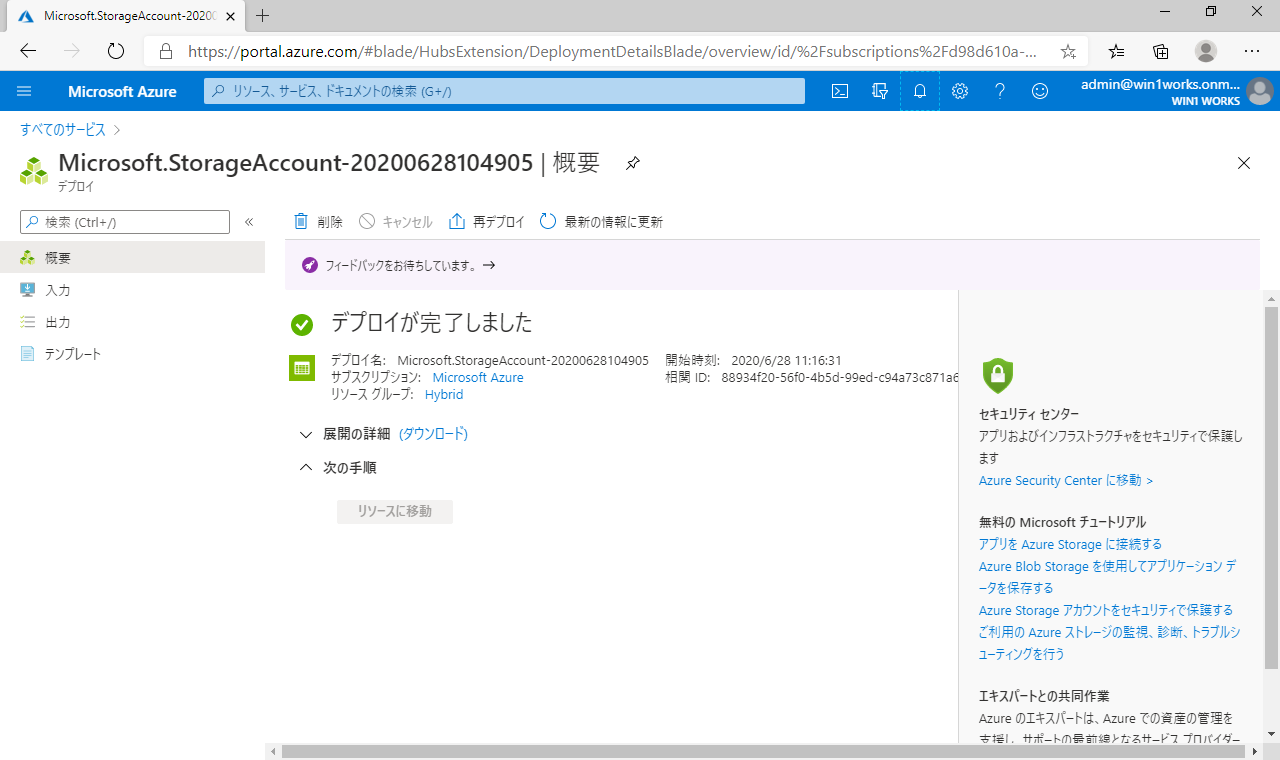Expand the 展開の詳細 section

345,434
